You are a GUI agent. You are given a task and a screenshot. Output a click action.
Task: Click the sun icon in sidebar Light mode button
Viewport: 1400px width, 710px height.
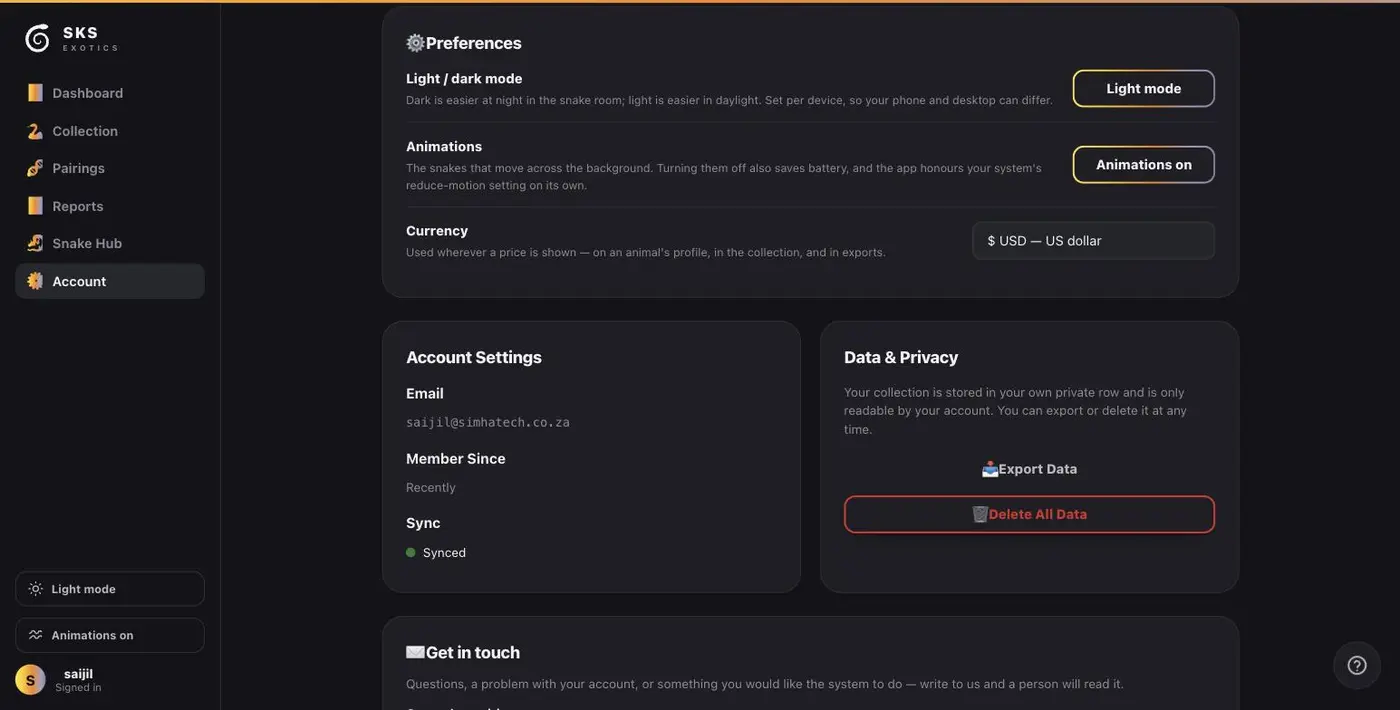(36, 589)
